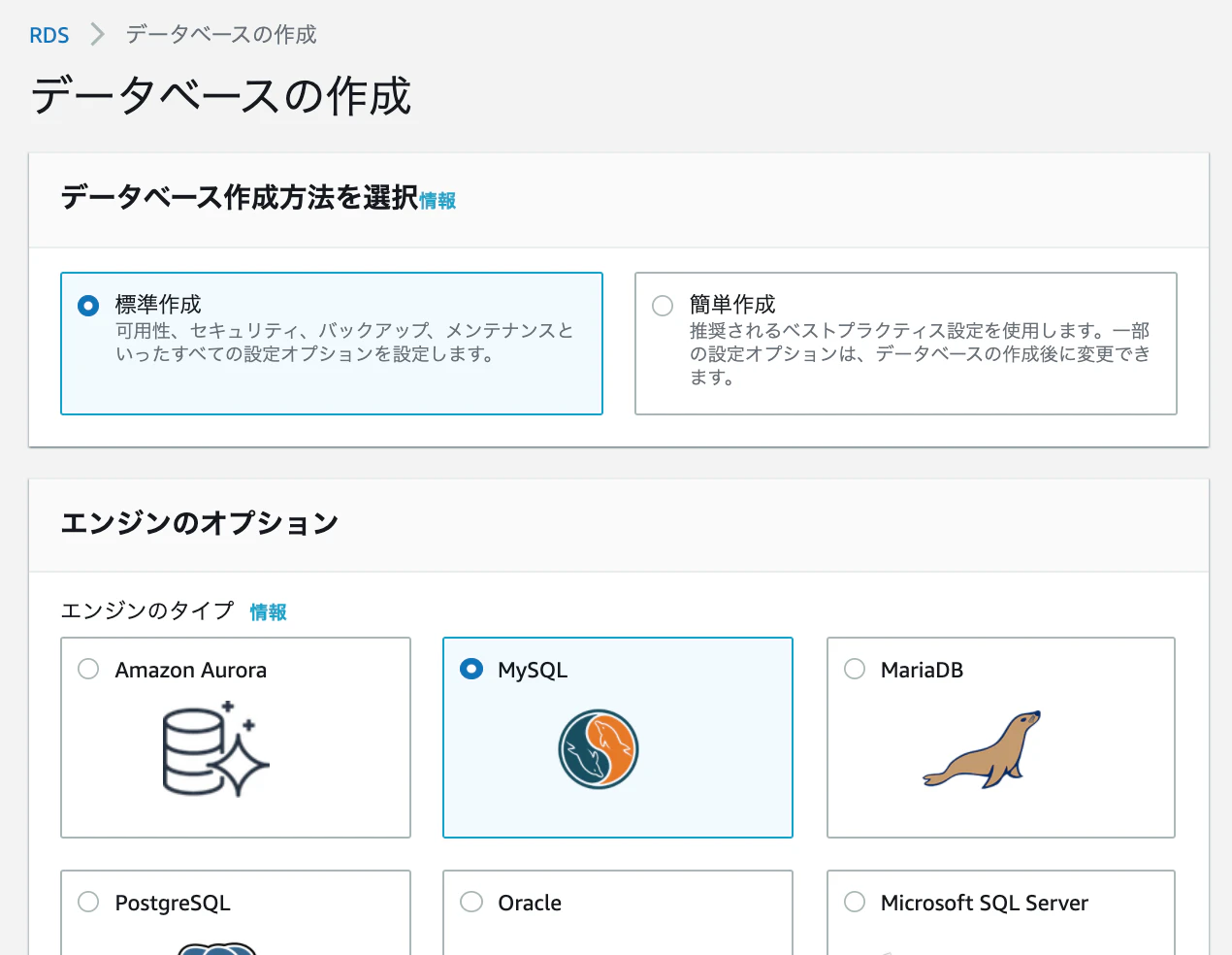Select the MariaDB radio button

click(855, 669)
